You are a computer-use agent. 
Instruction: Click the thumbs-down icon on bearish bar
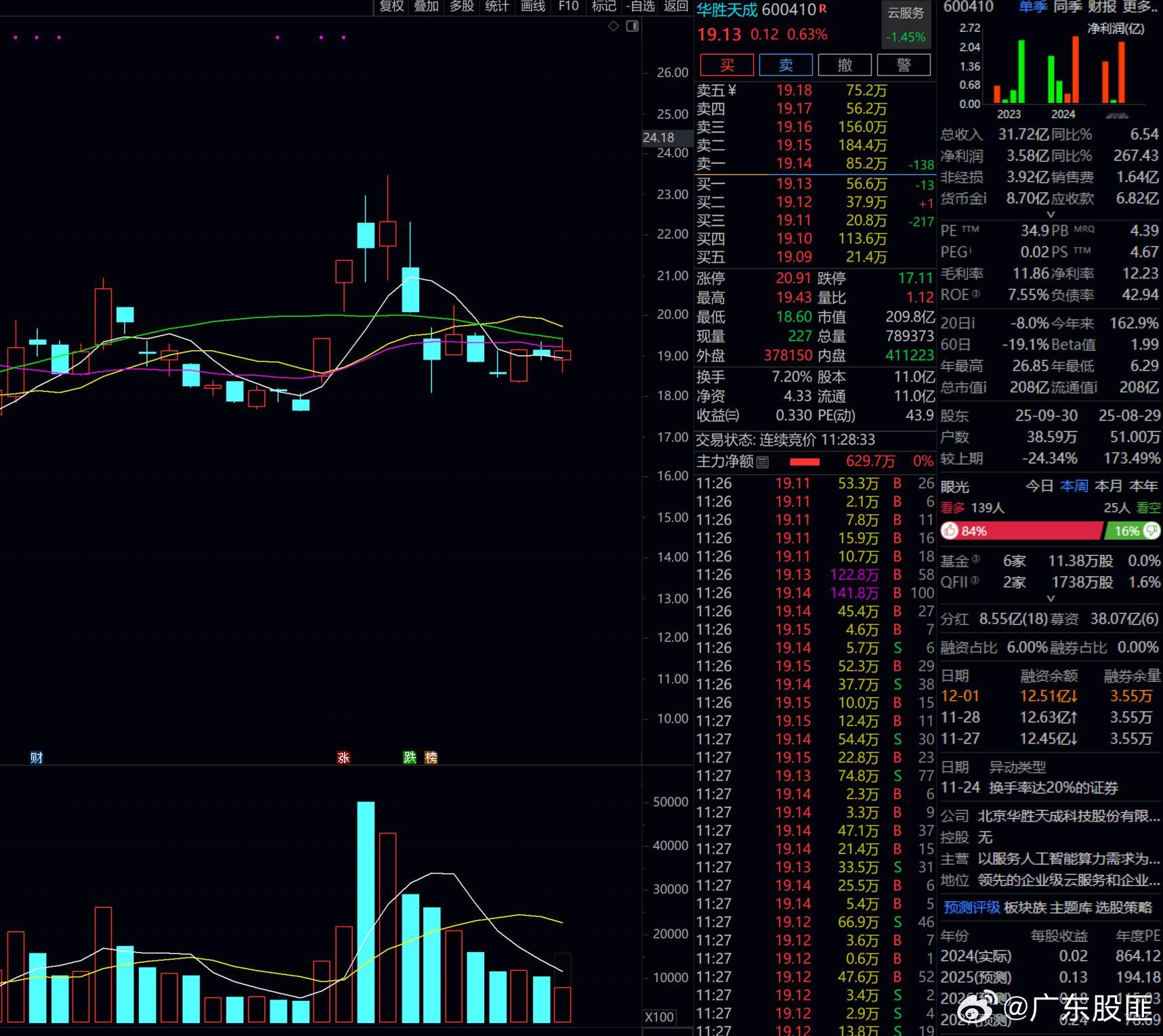click(1151, 530)
